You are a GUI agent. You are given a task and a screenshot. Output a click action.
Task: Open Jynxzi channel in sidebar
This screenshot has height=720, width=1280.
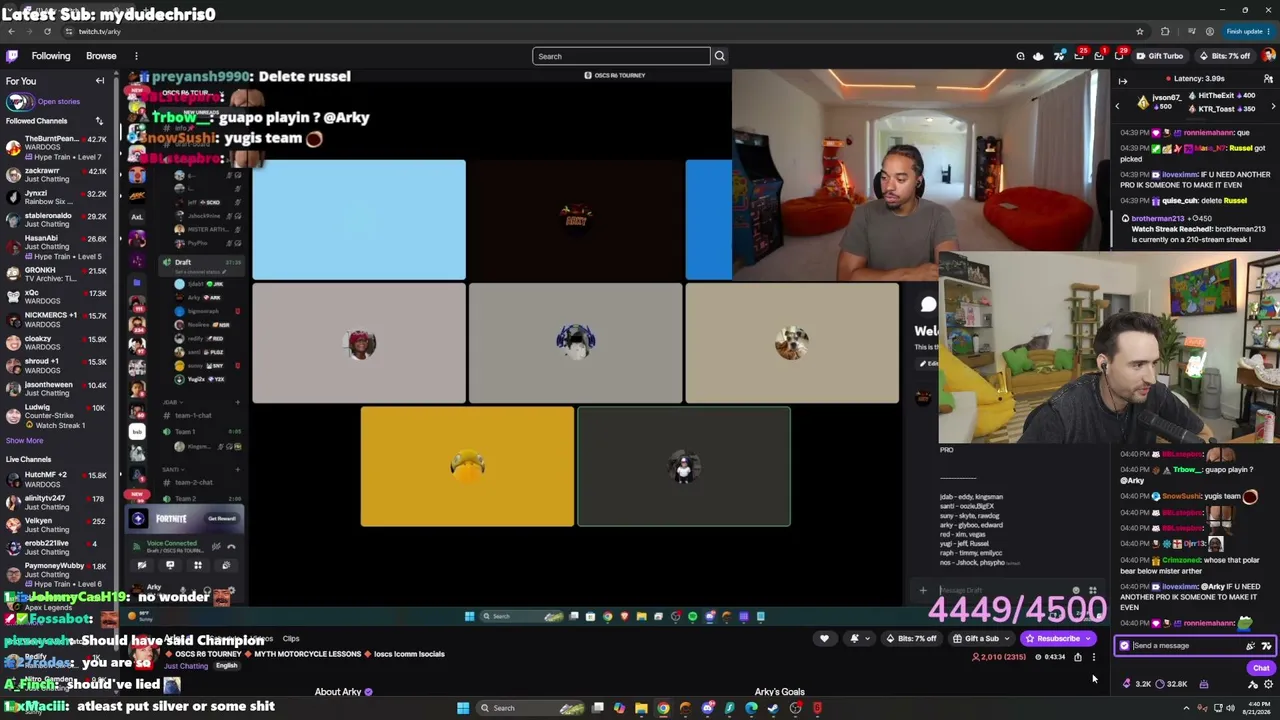(56, 197)
